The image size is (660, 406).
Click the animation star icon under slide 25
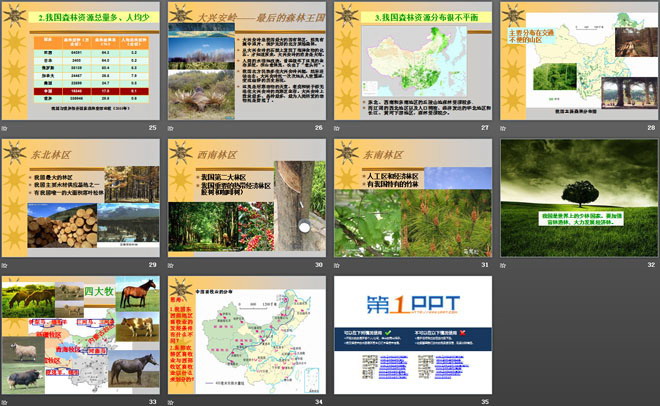(7, 128)
